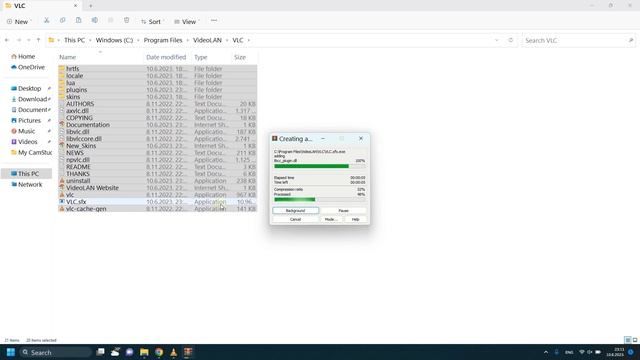Screen dimensions: 640x360
Task: Click the file progress bar in dialog
Action: coord(320,166)
